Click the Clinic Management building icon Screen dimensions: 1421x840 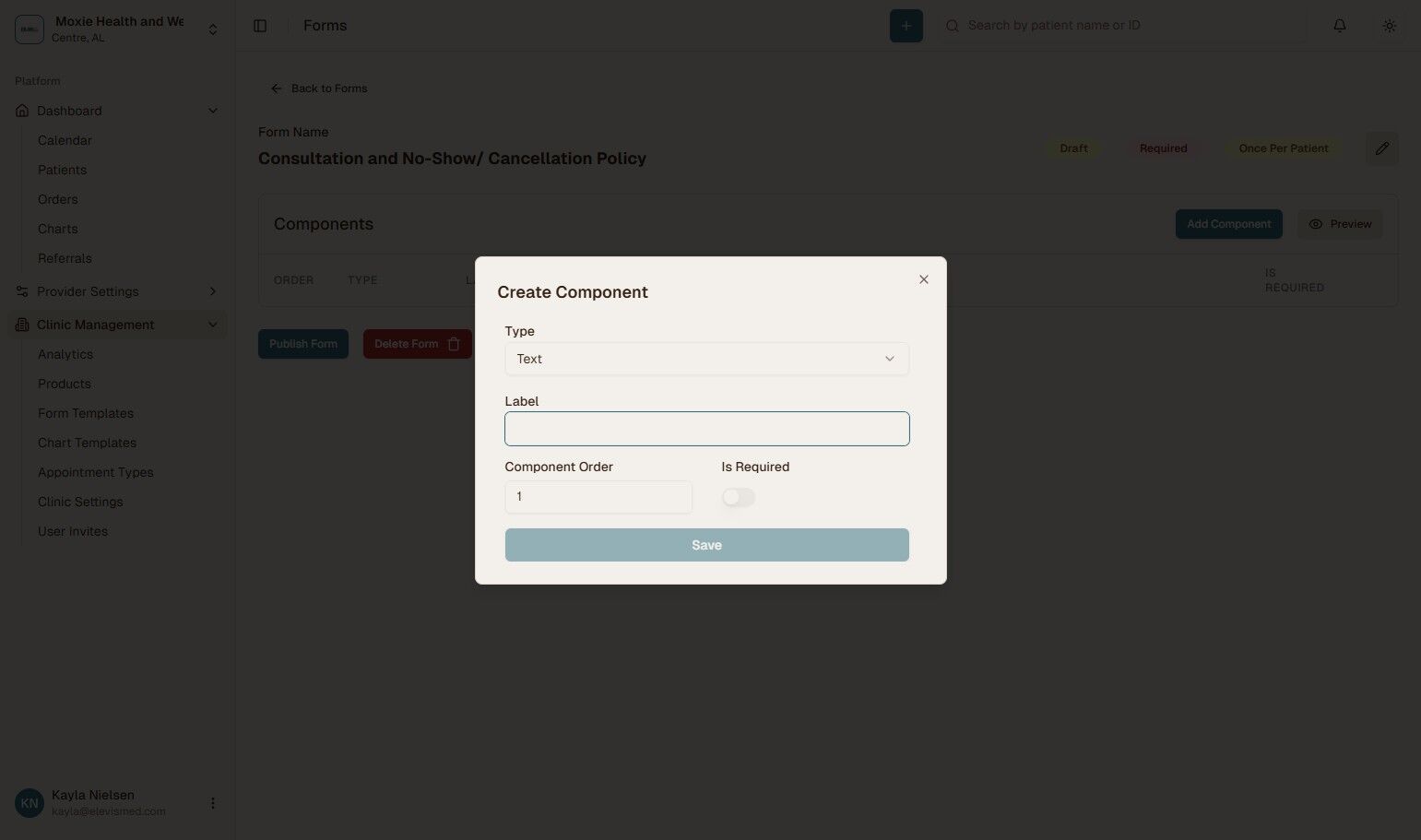pos(20,324)
